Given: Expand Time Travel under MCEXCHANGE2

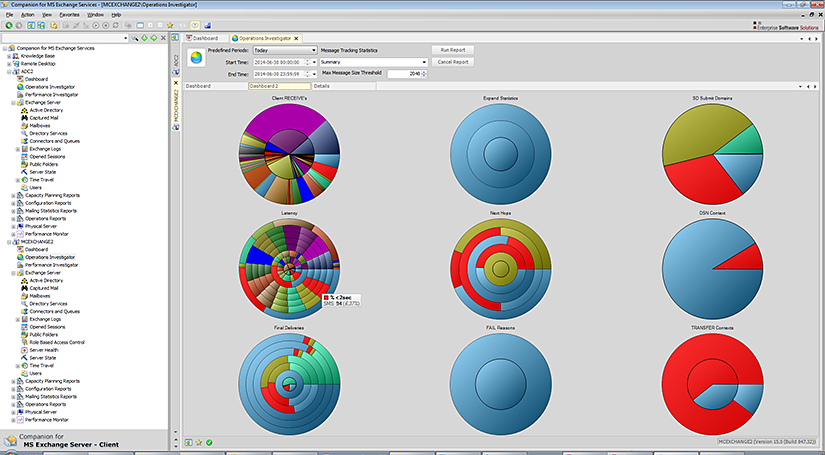Looking at the screenshot, I should pos(18,366).
